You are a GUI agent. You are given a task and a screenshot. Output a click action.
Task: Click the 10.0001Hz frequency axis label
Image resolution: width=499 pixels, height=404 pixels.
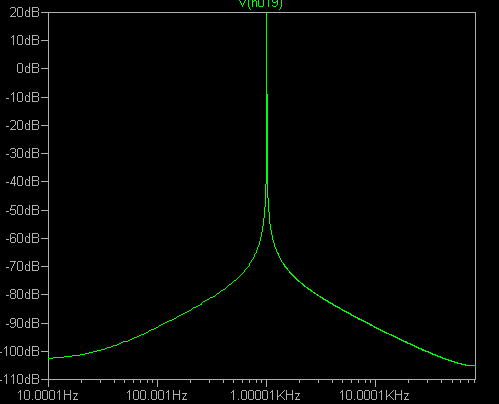click(x=47, y=396)
